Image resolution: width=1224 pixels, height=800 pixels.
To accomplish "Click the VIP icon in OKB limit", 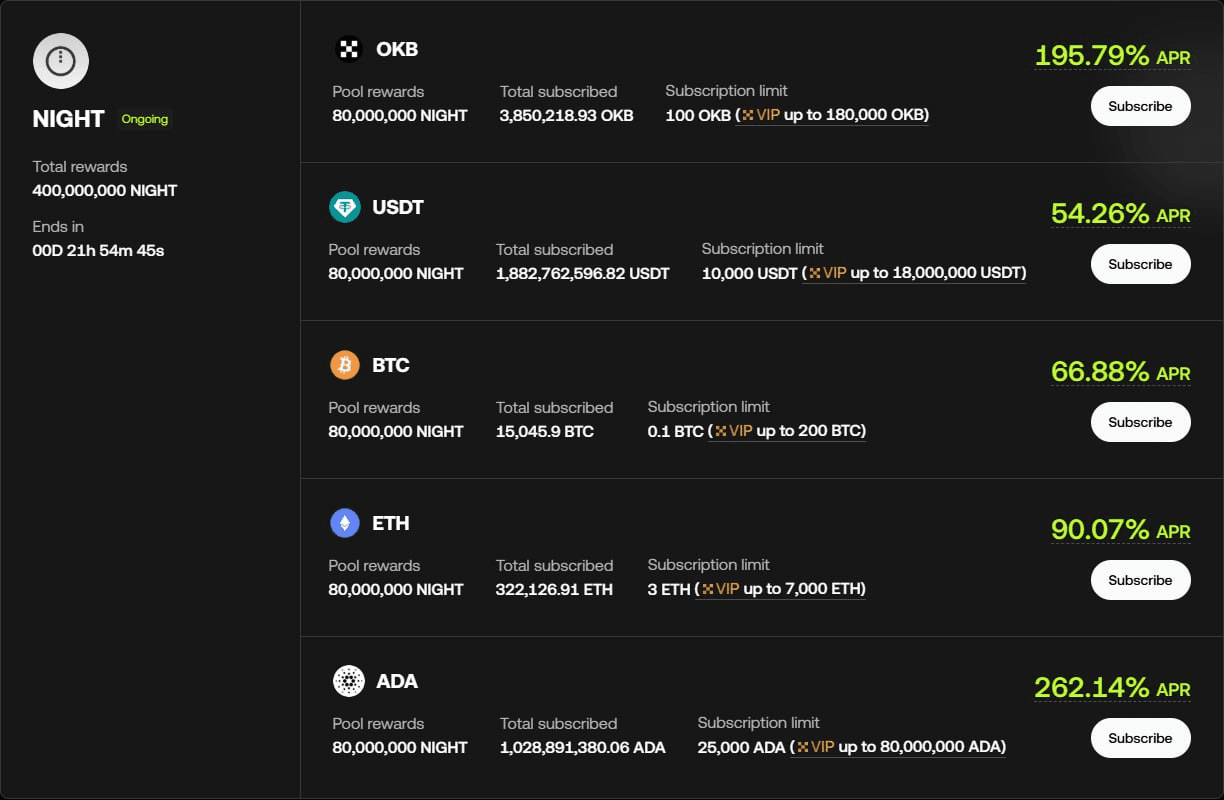I will (x=748, y=115).
